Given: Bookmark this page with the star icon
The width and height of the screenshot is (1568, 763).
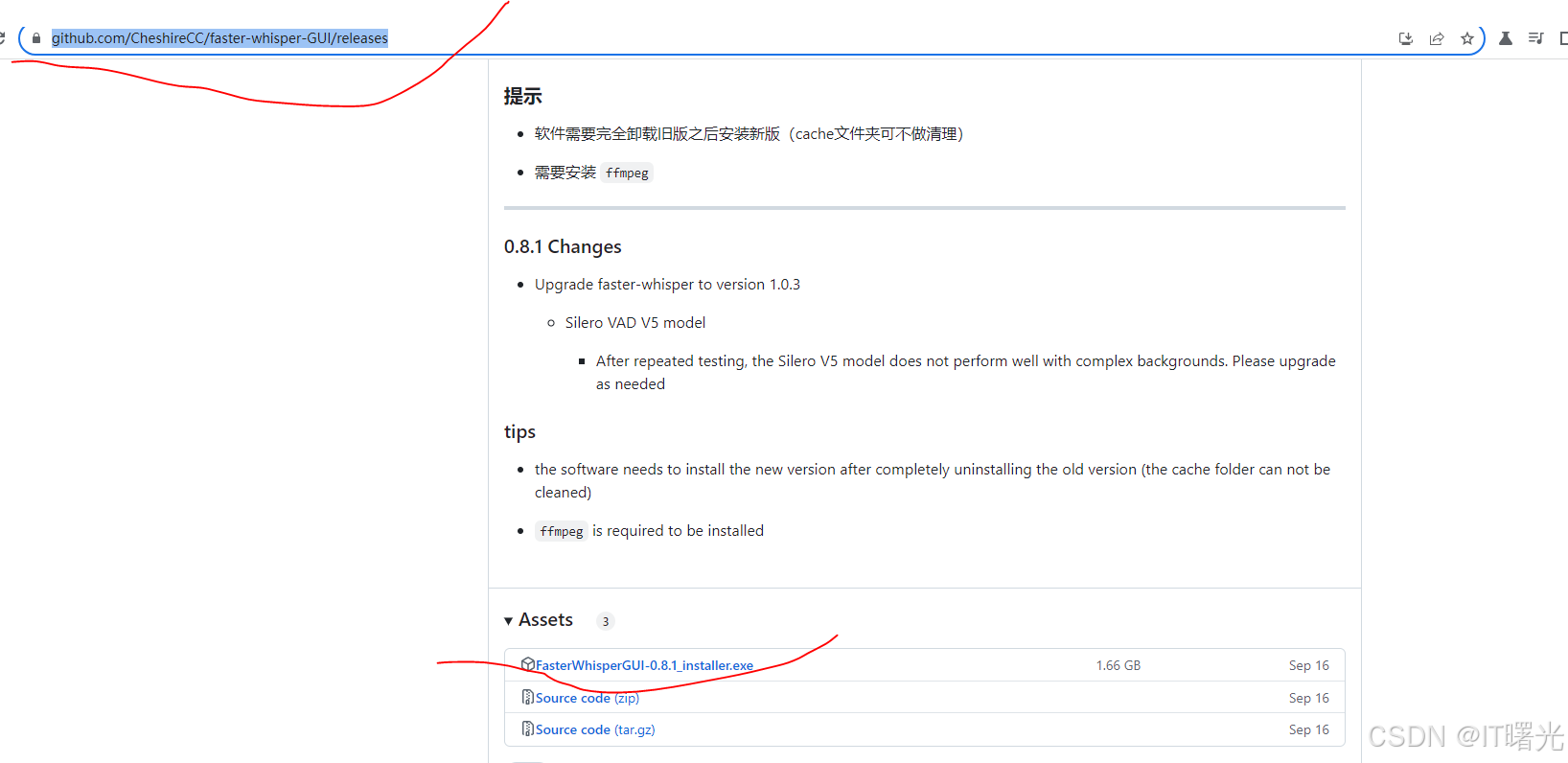Looking at the screenshot, I should 1467,38.
